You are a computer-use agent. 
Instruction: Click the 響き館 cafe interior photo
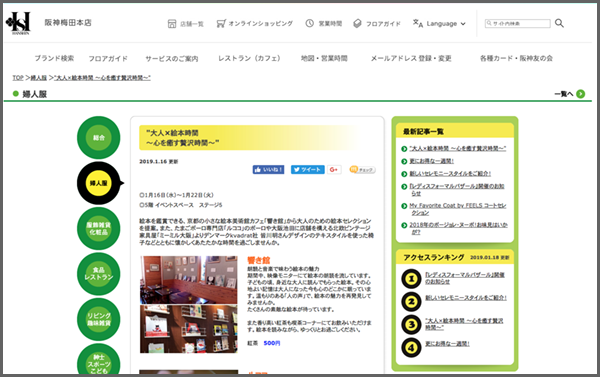pyautogui.click(x=189, y=304)
